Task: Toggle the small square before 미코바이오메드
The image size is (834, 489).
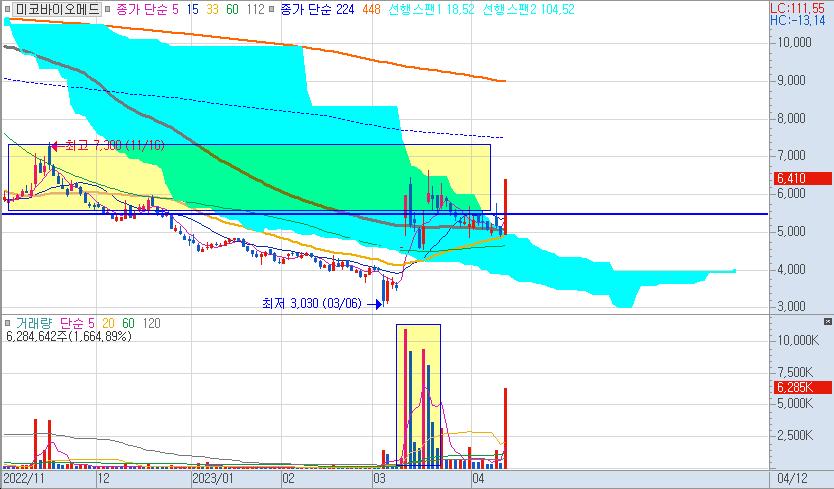Action: (7, 9)
